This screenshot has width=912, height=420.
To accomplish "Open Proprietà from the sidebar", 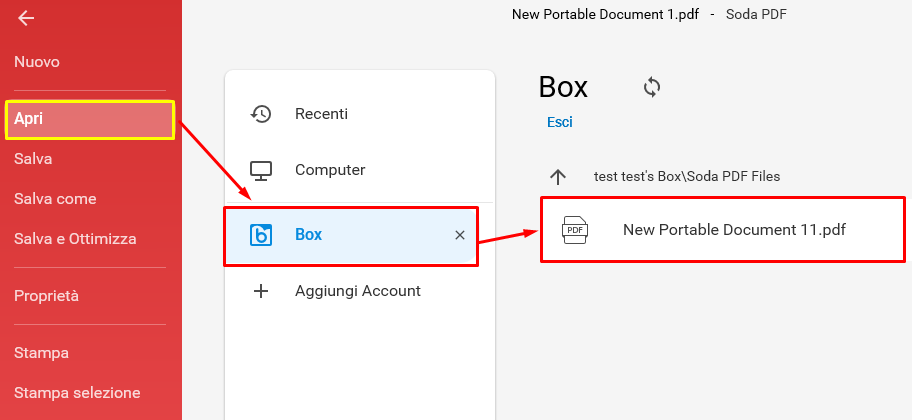I will click(47, 296).
